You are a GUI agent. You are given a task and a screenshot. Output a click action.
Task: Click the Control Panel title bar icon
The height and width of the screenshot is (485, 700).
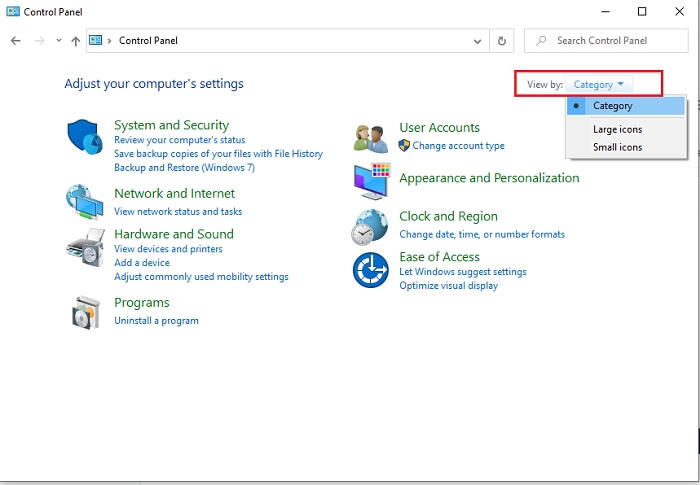[12, 11]
